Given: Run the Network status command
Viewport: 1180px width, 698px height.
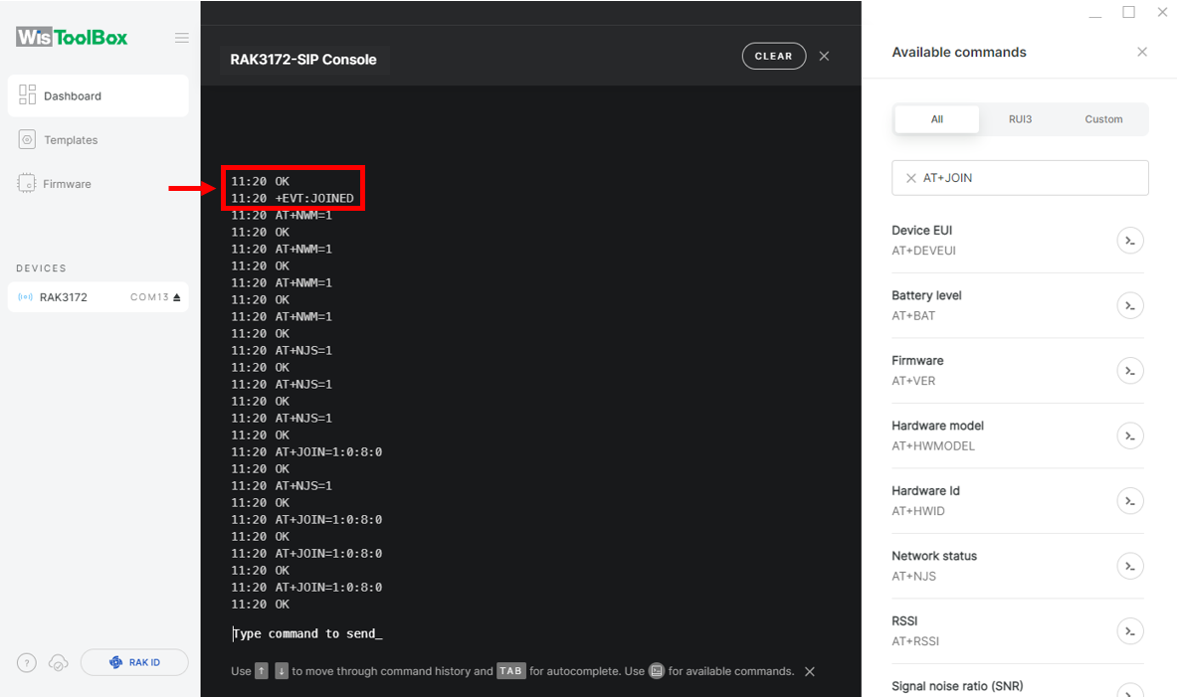Looking at the screenshot, I should click(x=1130, y=566).
